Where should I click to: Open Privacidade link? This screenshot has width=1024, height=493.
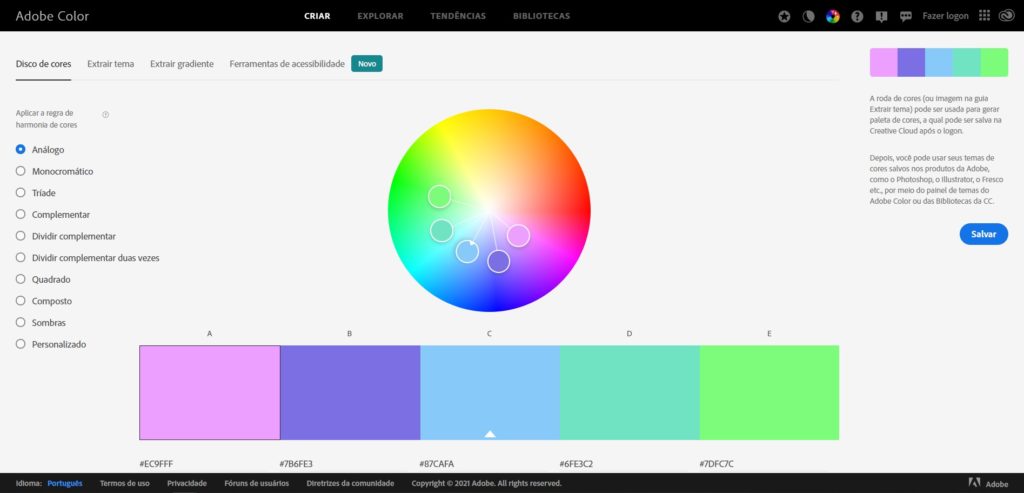(x=187, y=483)
